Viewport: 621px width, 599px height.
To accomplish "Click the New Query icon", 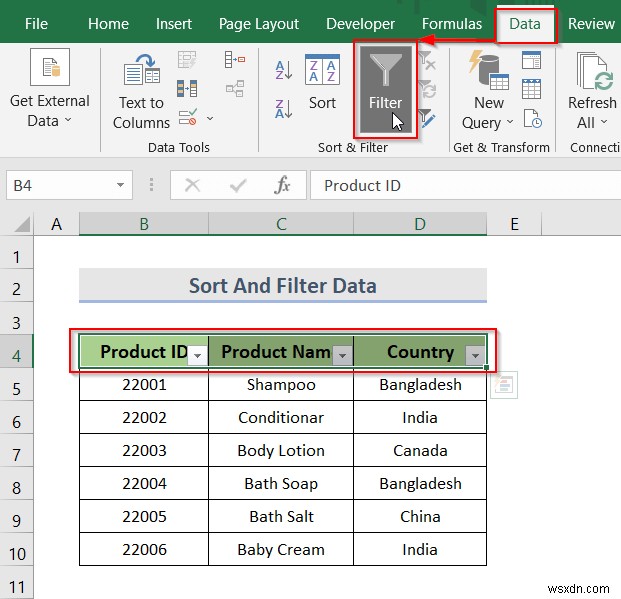I will pos(488,70).
